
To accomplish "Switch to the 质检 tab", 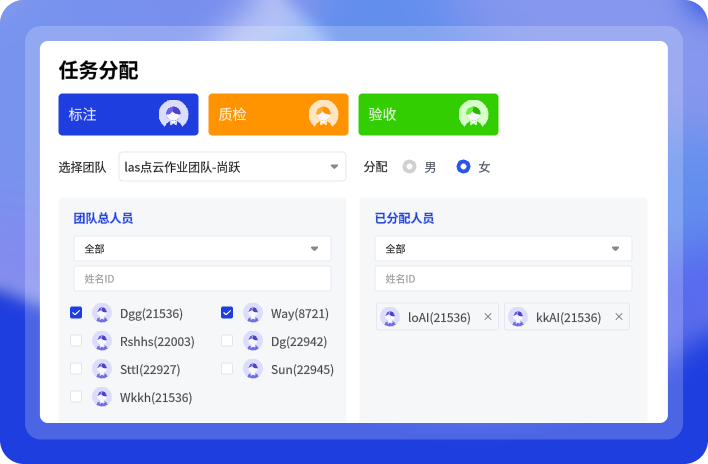I will coord(278,114).
